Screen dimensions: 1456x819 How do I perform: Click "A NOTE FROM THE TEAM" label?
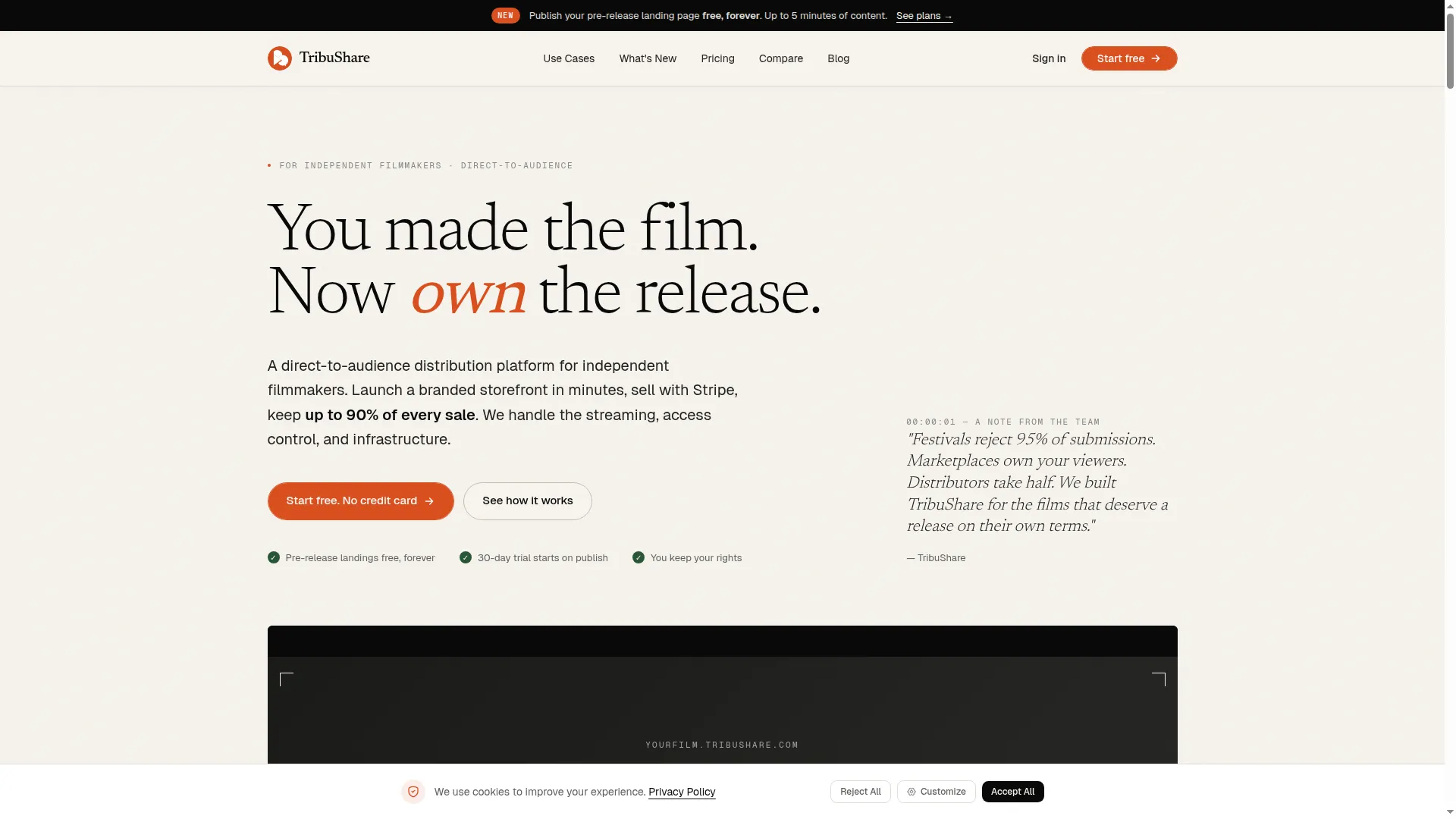pyautogui.click(x=1037, y=422)
